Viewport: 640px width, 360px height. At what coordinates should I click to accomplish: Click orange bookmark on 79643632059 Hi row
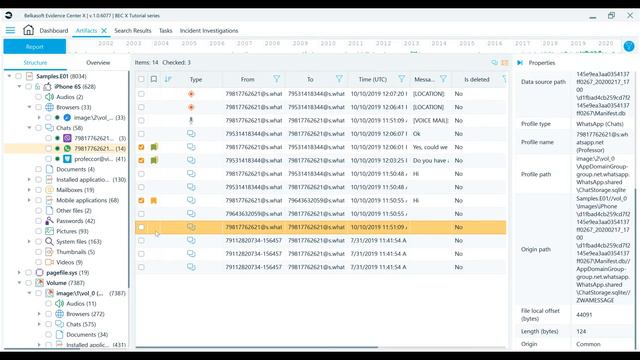(154, 200)
